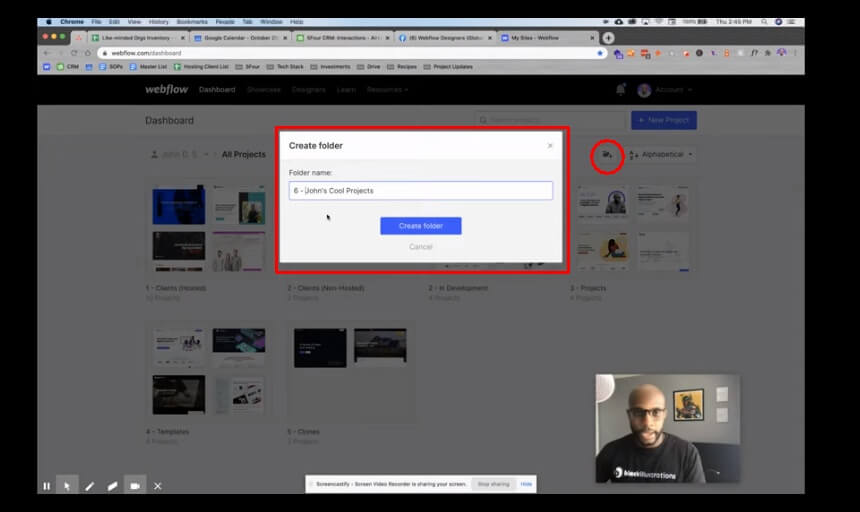Switch to the Google Calendar tab

click(241, 38)
